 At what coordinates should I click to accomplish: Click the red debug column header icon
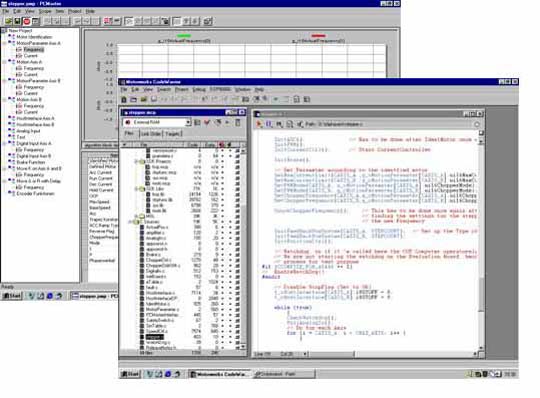221,145
